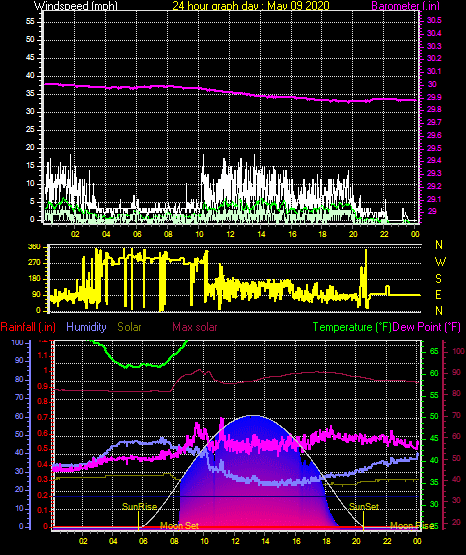Click the "SunRise" marker label
This screenshot has width=466, height=555.
pos(139,507)
